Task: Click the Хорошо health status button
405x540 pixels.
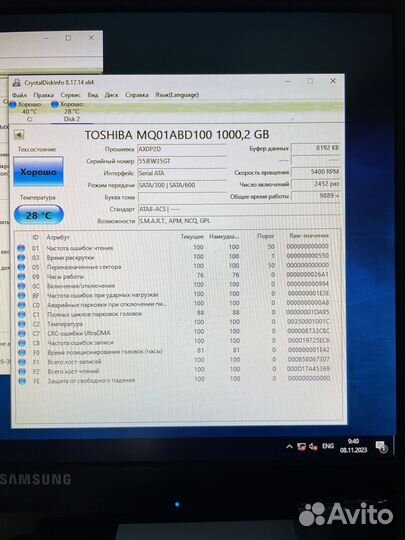Action: (x=38, y=172)
